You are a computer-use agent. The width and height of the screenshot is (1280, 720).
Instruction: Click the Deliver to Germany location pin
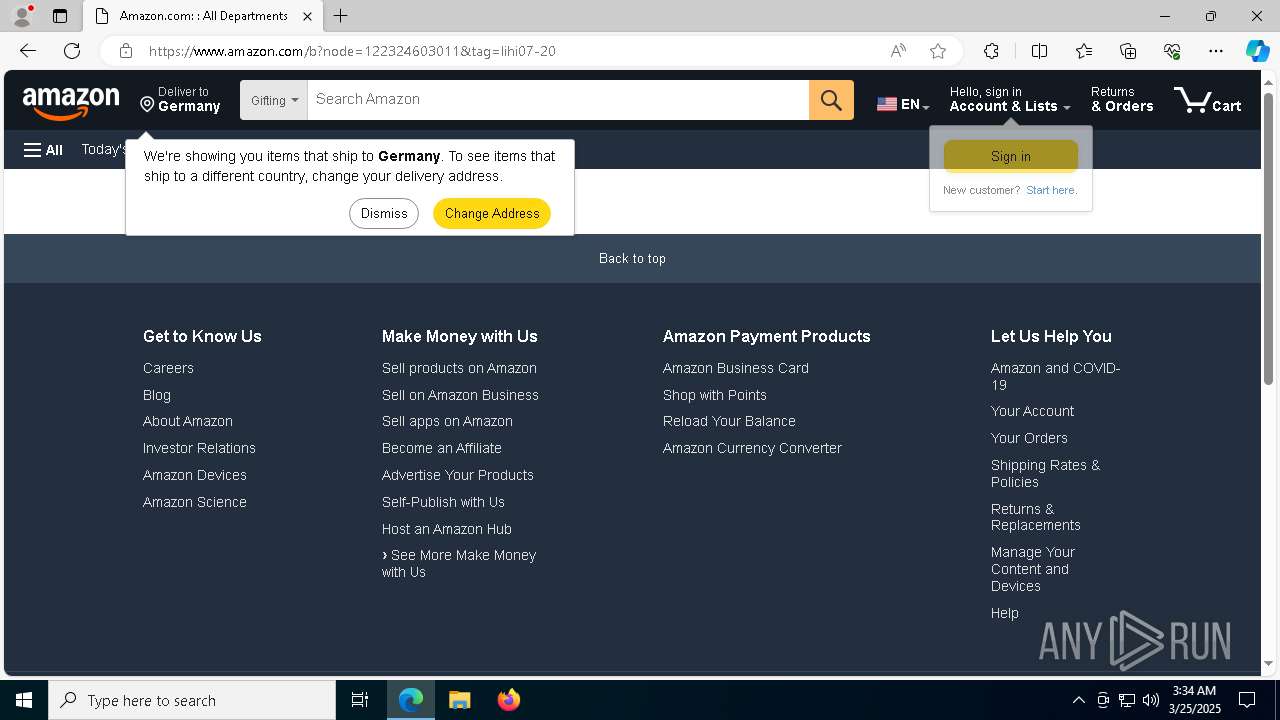tap(147, 105)
